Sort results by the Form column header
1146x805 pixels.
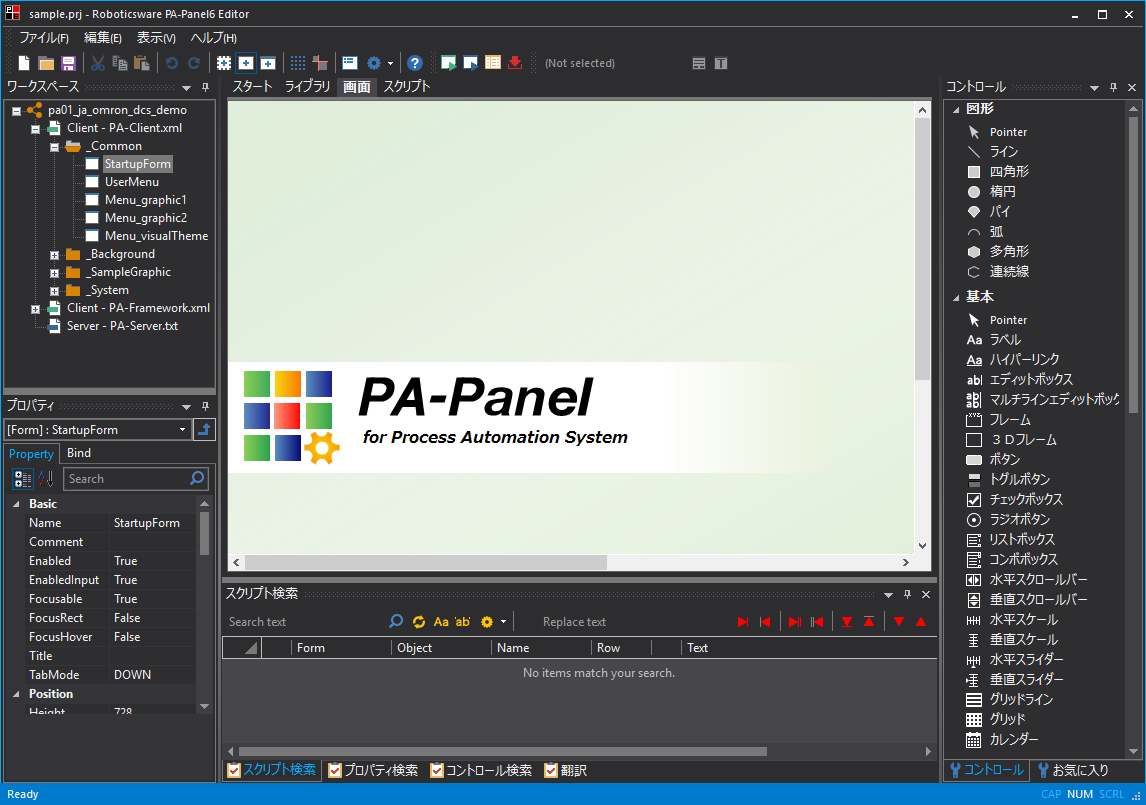pyautogui.click(x=341, y=648)
